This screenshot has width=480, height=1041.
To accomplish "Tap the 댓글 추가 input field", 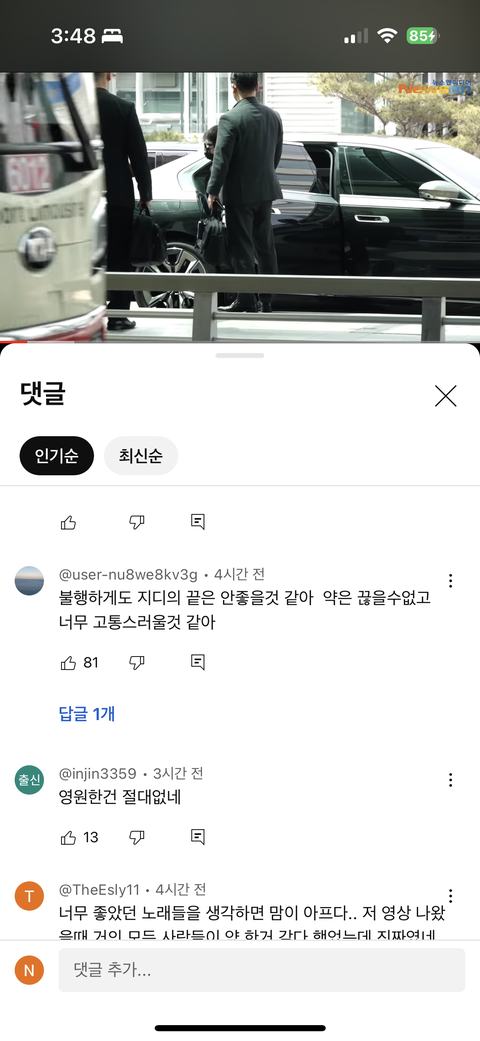I will coord(262,970).
